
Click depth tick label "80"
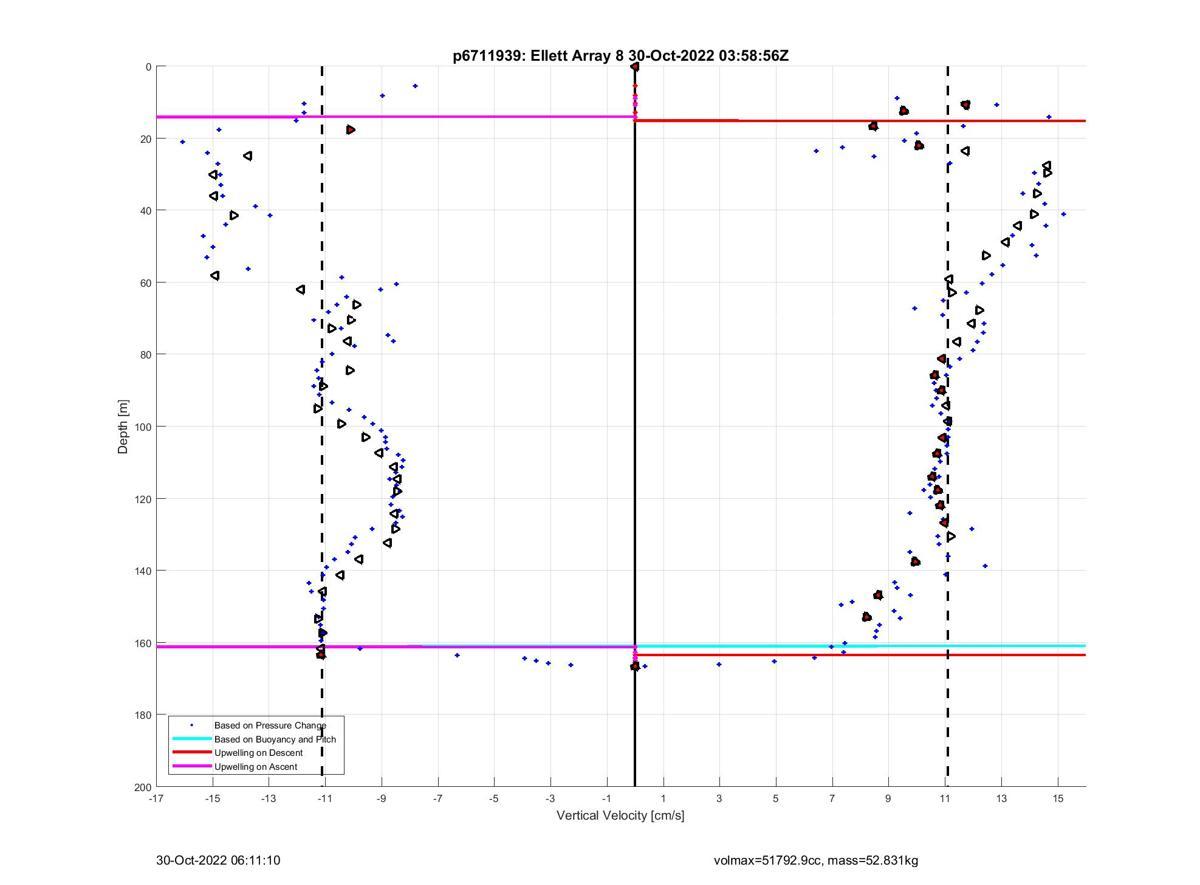(x=145, y=355)
